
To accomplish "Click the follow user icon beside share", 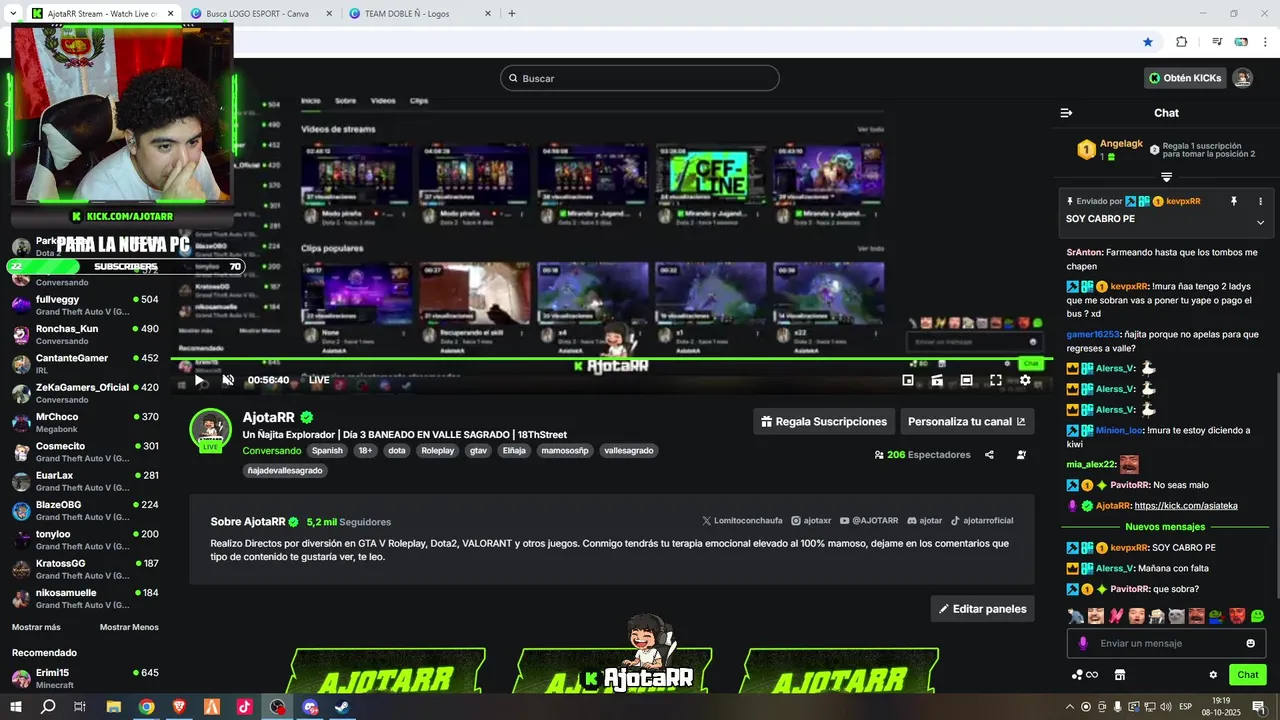I will click(1021, 455).
